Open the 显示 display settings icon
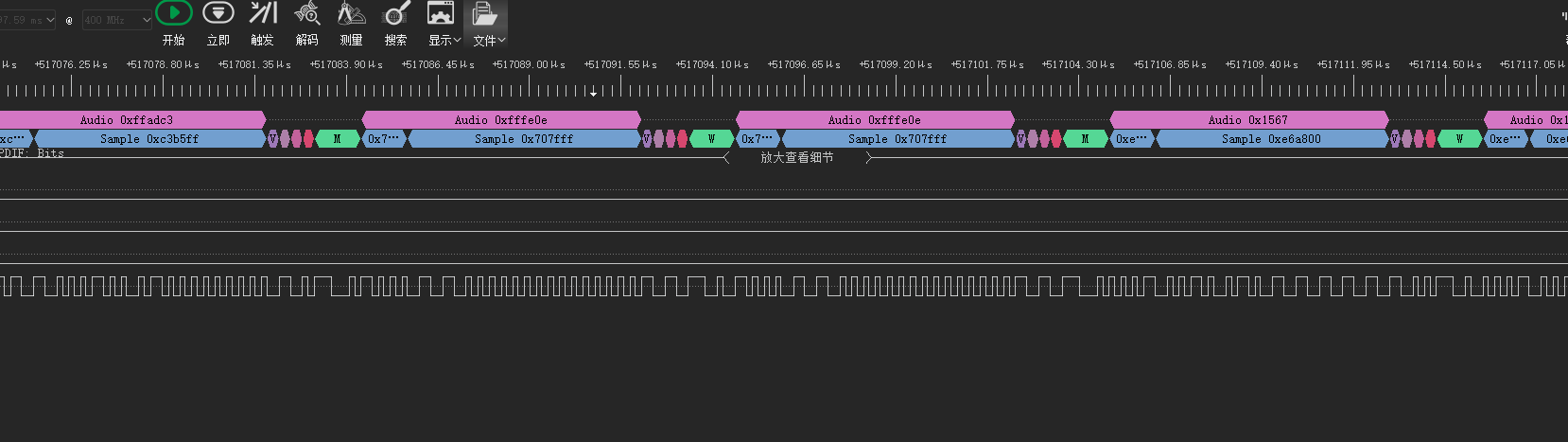Screen dimensions: 1568x442 (441, 13)
